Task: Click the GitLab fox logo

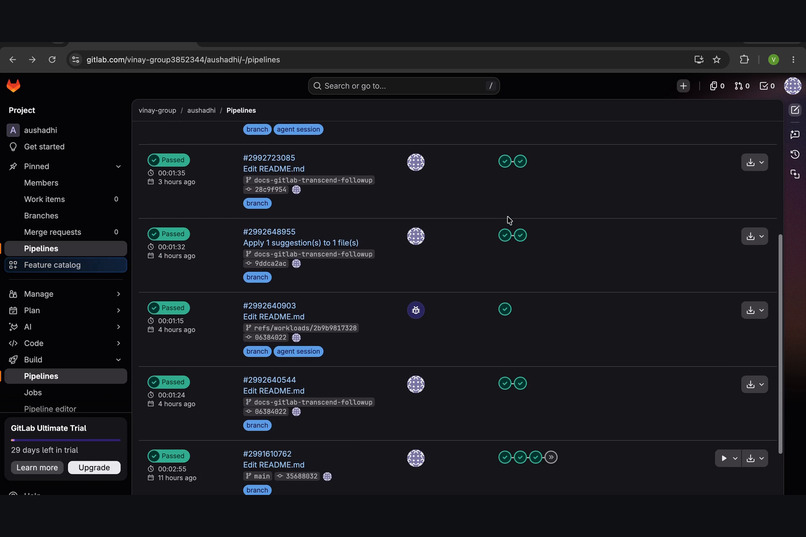Action: coord(13,86)
